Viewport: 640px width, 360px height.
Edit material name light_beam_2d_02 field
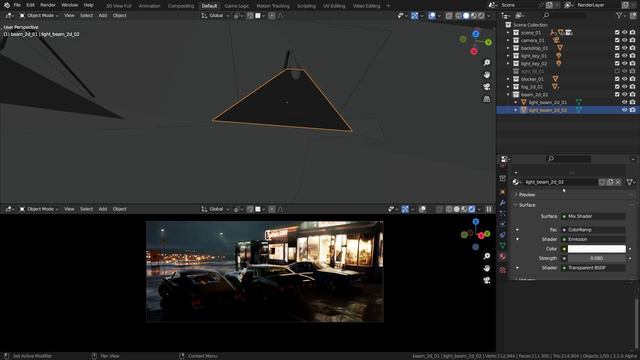pyautogui.click(x=560, y=182)
